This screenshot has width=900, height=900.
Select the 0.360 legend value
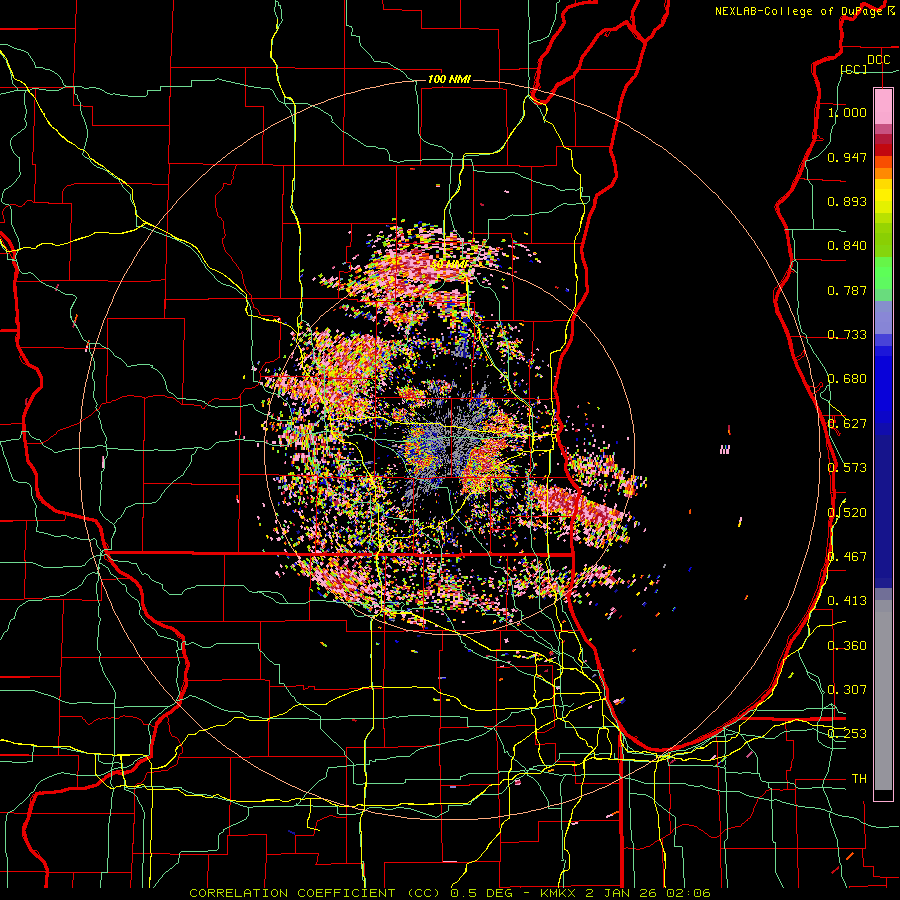pos(847,645)
